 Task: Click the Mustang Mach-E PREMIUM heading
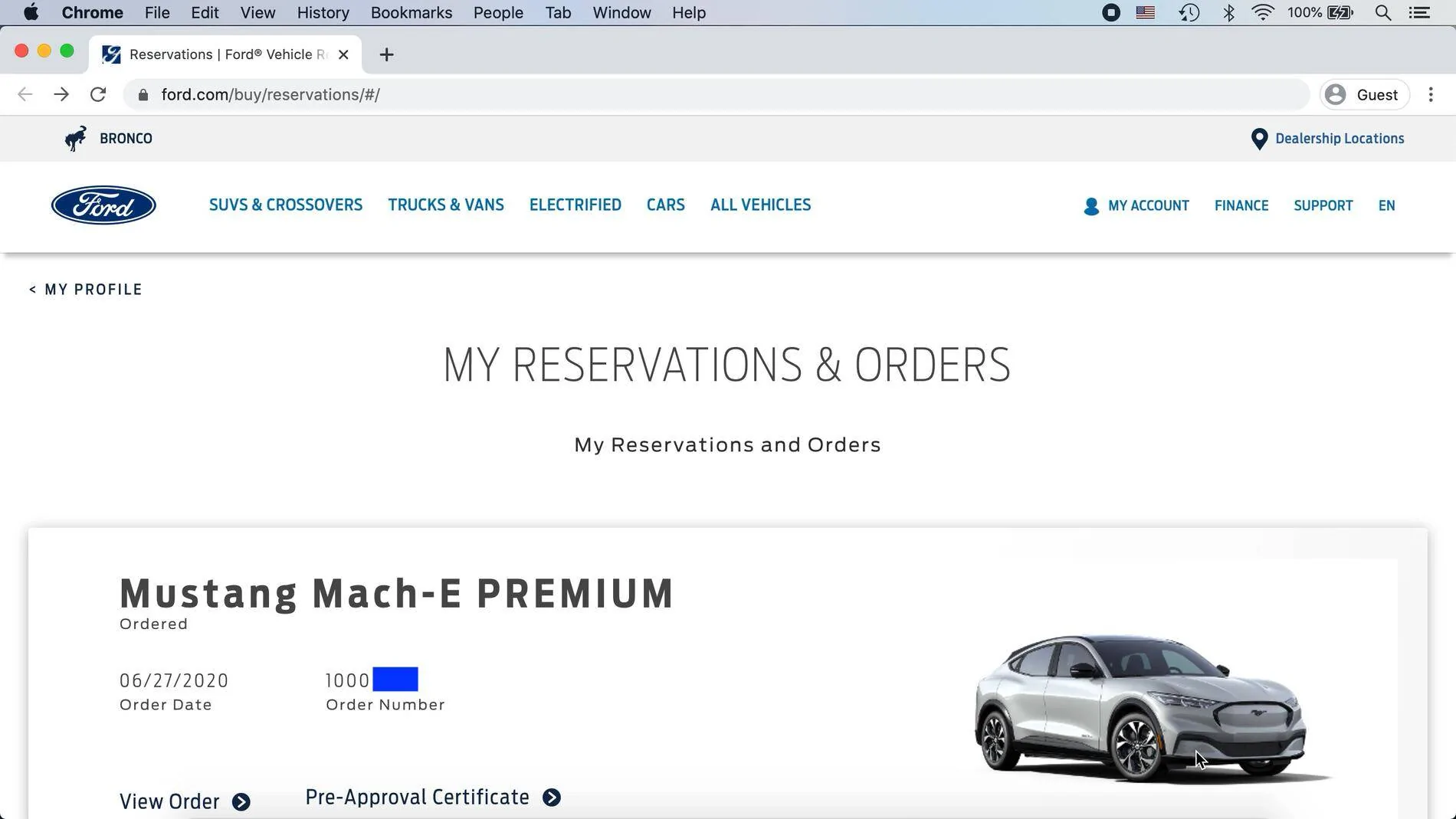point(397,594)
